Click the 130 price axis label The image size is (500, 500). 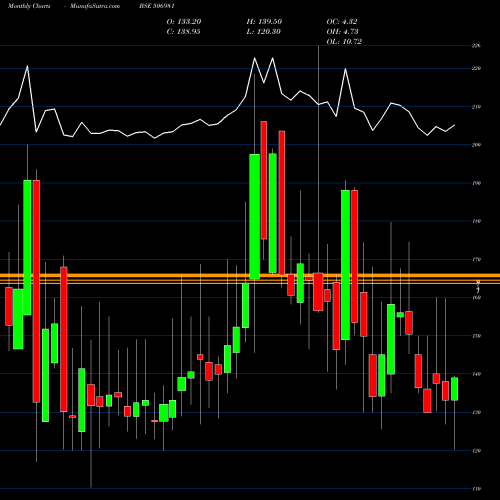(476, 412)
